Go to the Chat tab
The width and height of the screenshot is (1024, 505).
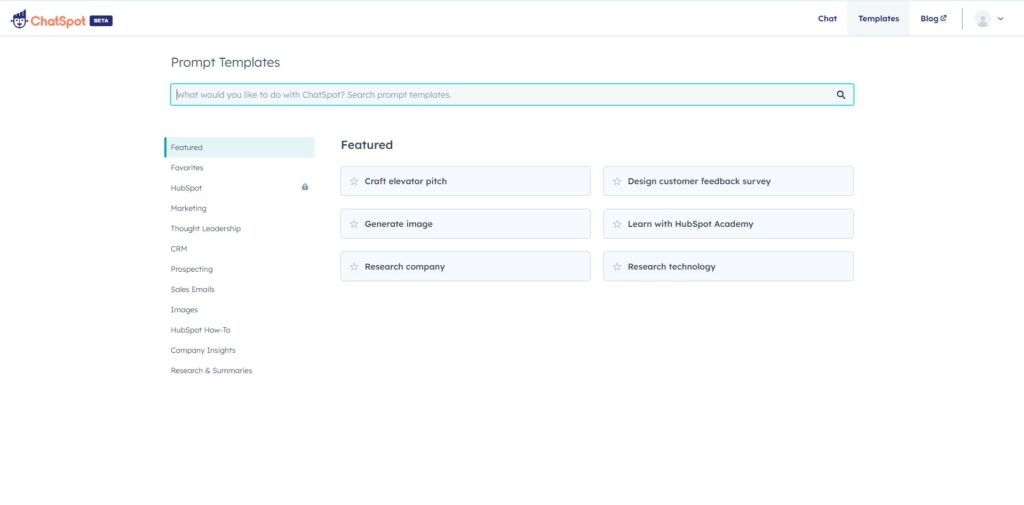click(827, 19)
